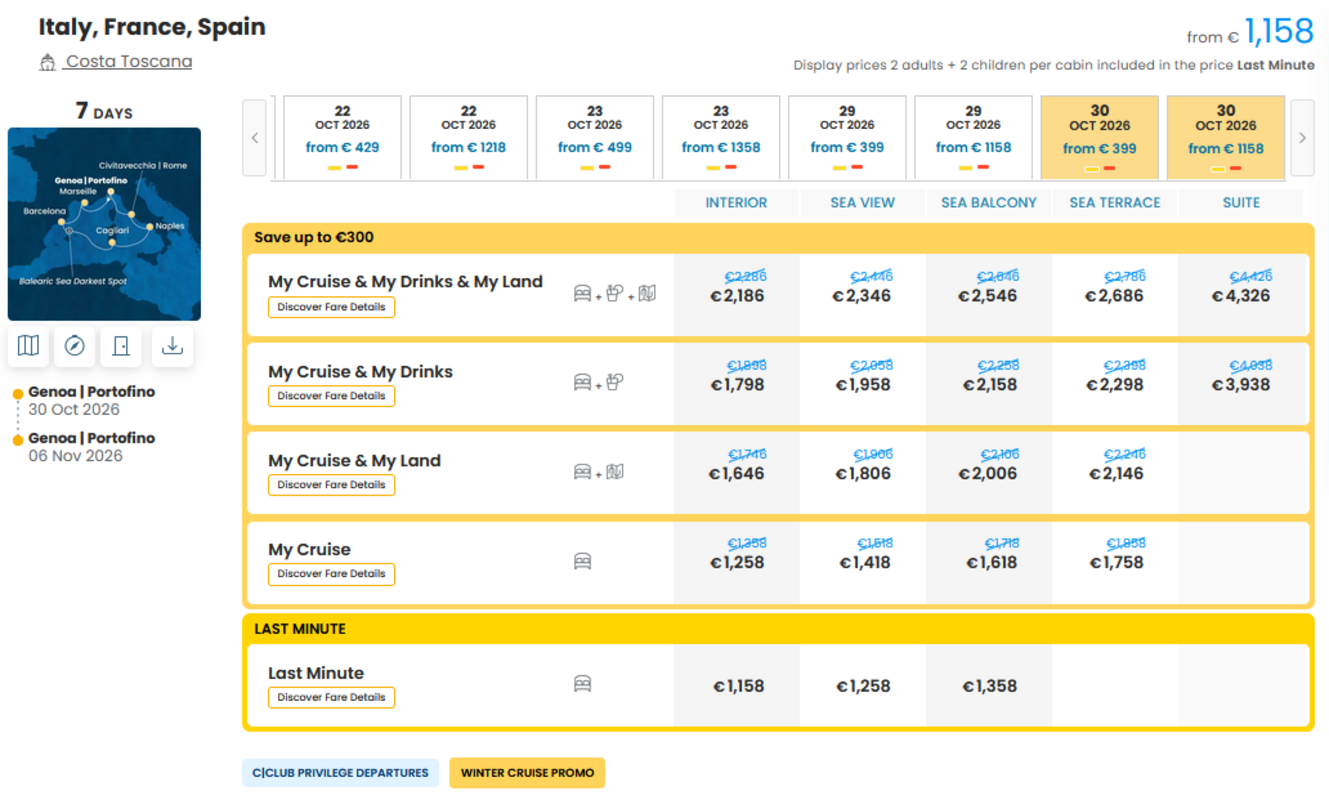Click the drinks icon in My Cruise & My Drinks row
This screenshot has height=800, width=1329.
click(616, 382)
